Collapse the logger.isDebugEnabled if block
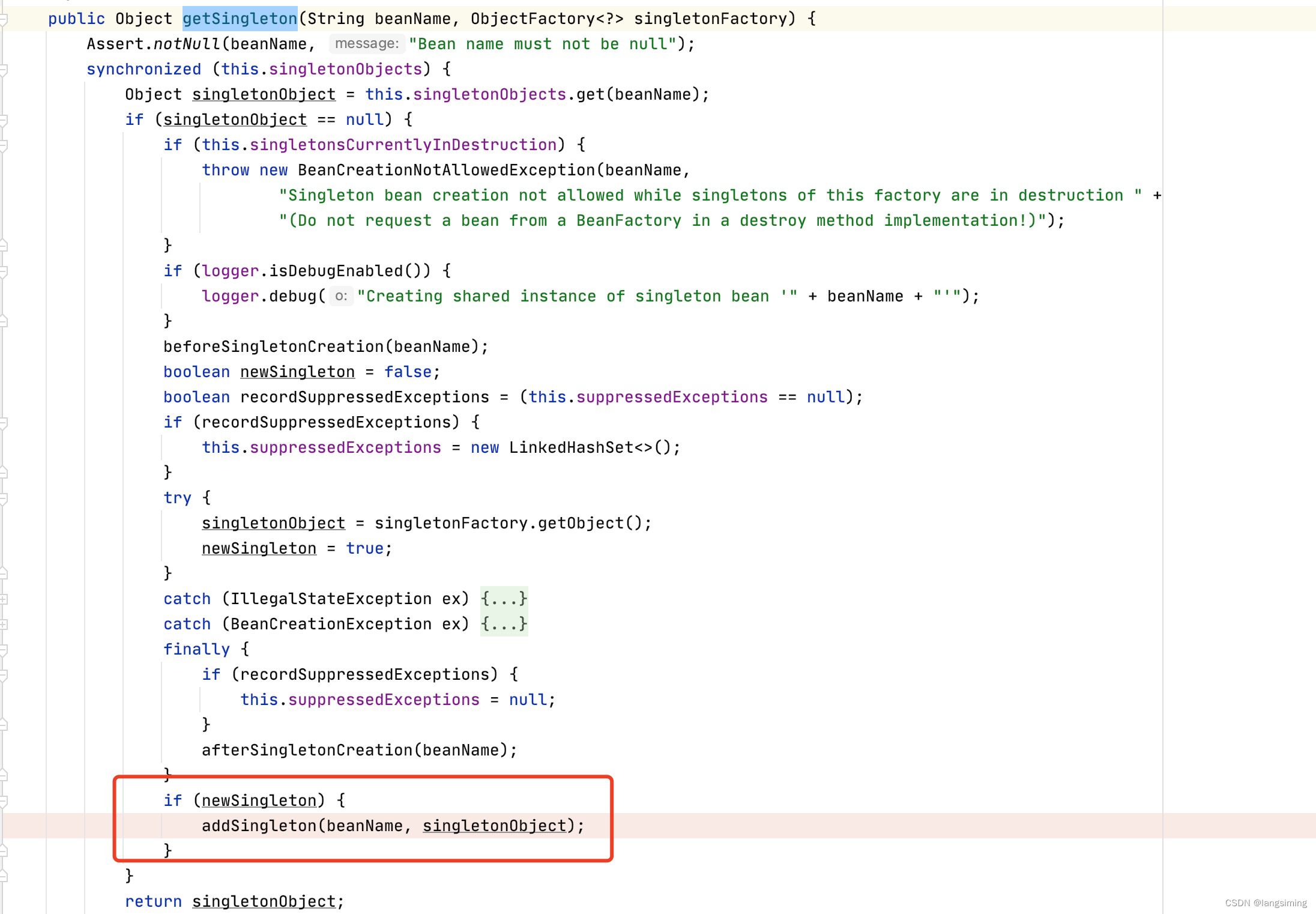 coord(3,272)
